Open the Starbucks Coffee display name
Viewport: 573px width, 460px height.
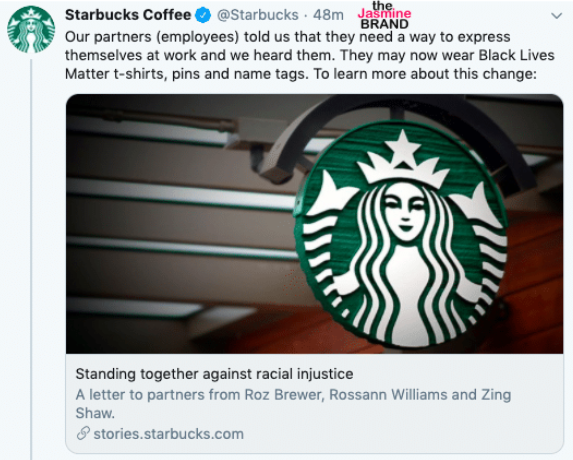coord(128,15)
